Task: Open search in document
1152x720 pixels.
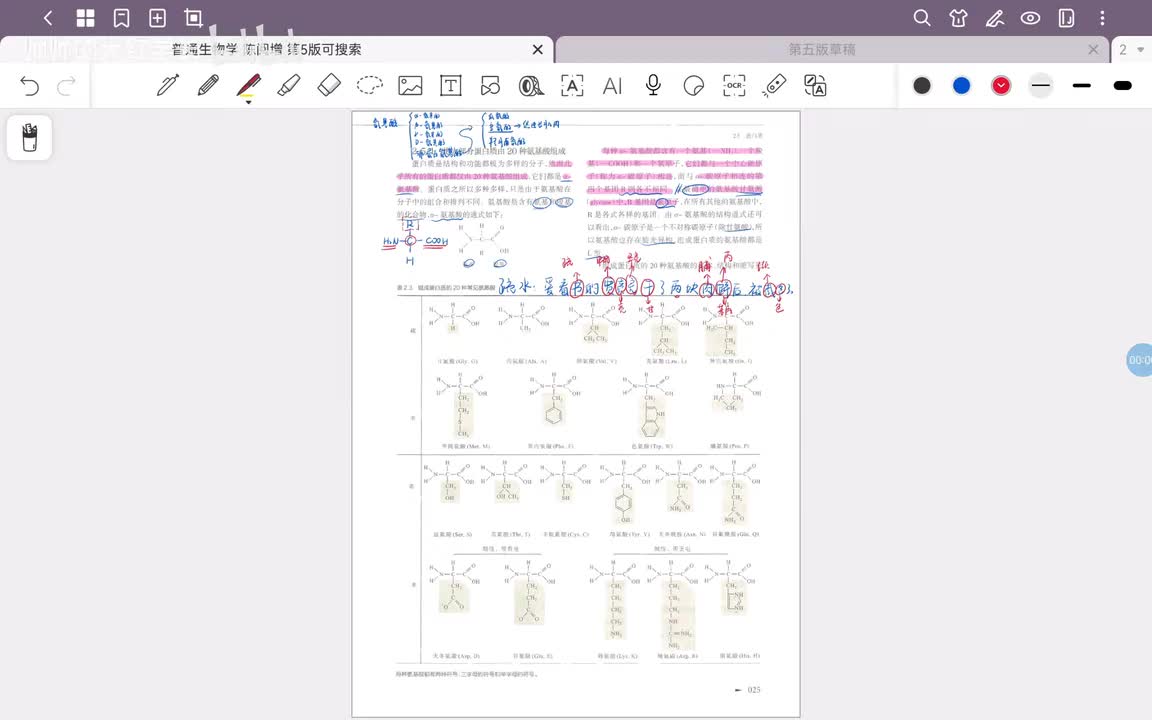Action: (922, 18)
